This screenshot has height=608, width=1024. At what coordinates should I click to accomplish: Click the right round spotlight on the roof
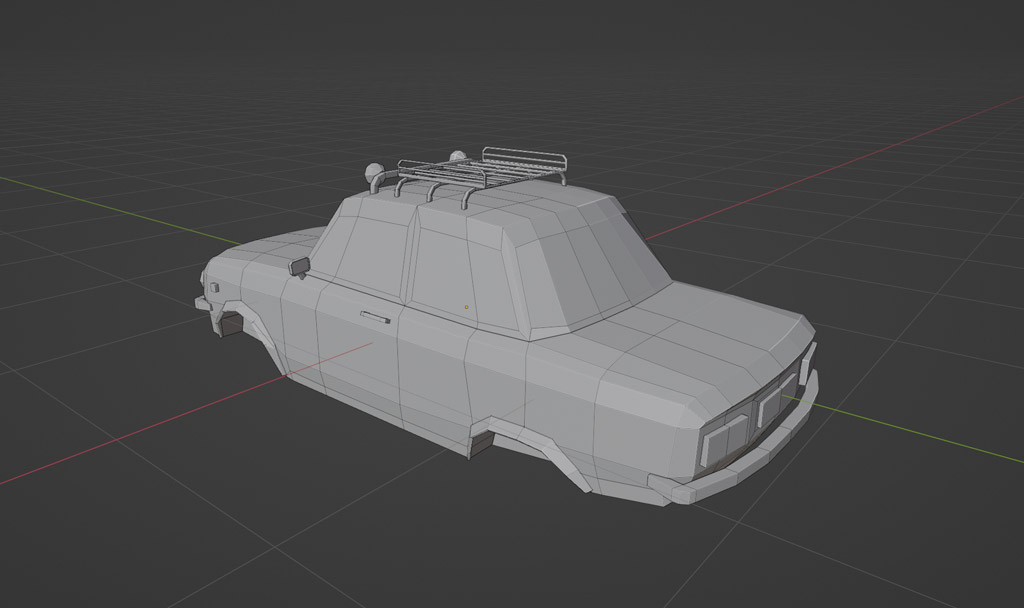point(458,157)
